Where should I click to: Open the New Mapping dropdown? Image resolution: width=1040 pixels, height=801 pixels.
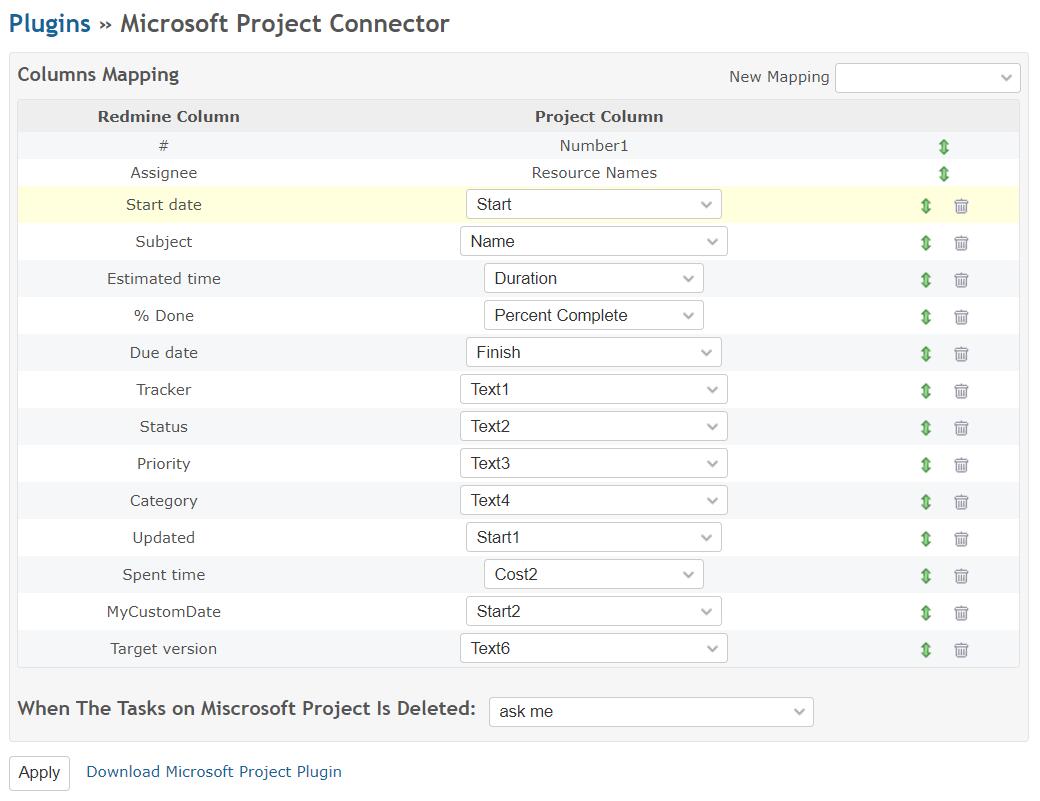point(927,78)
